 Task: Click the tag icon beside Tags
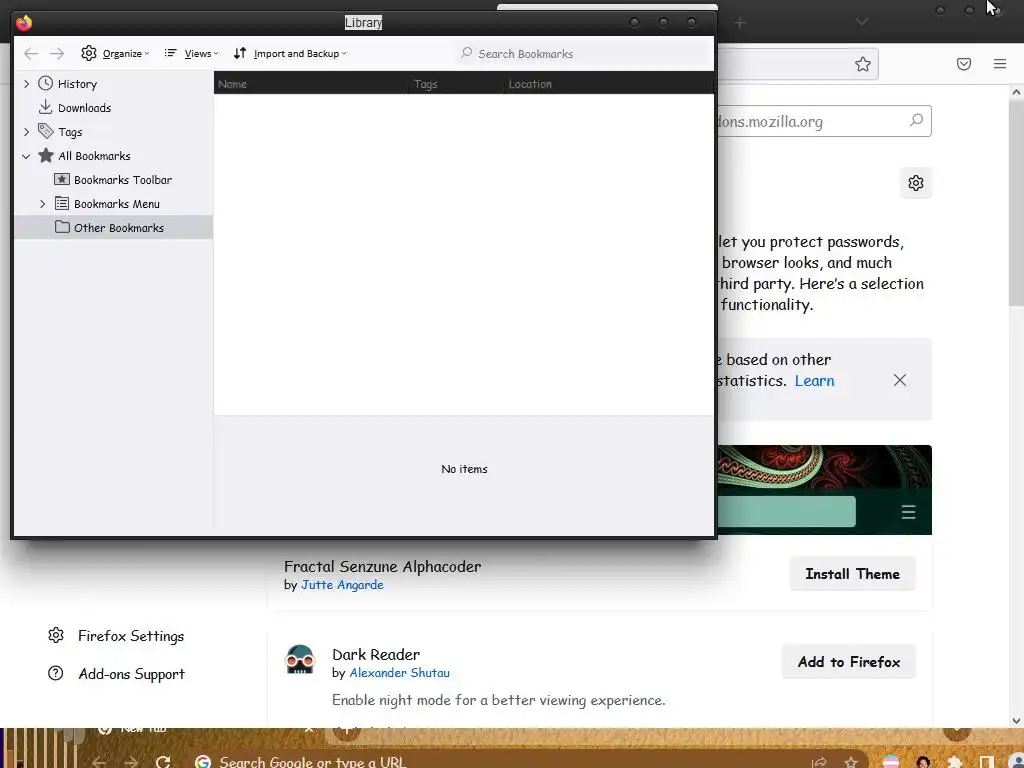(45, 131)
